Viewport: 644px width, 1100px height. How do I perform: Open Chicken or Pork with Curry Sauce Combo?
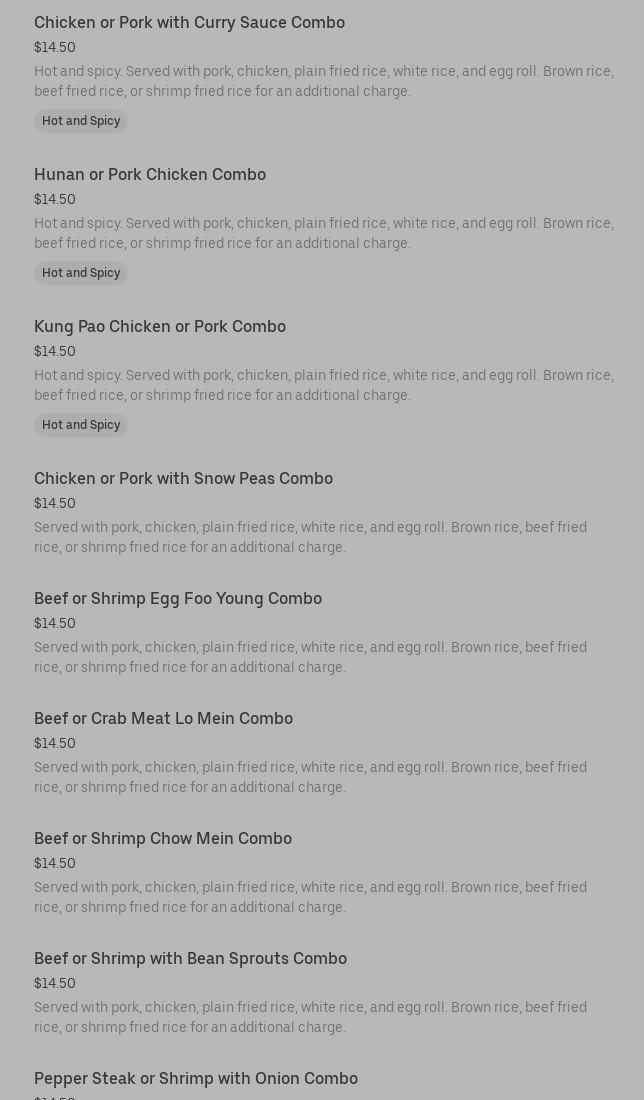[x=189, y=22]
